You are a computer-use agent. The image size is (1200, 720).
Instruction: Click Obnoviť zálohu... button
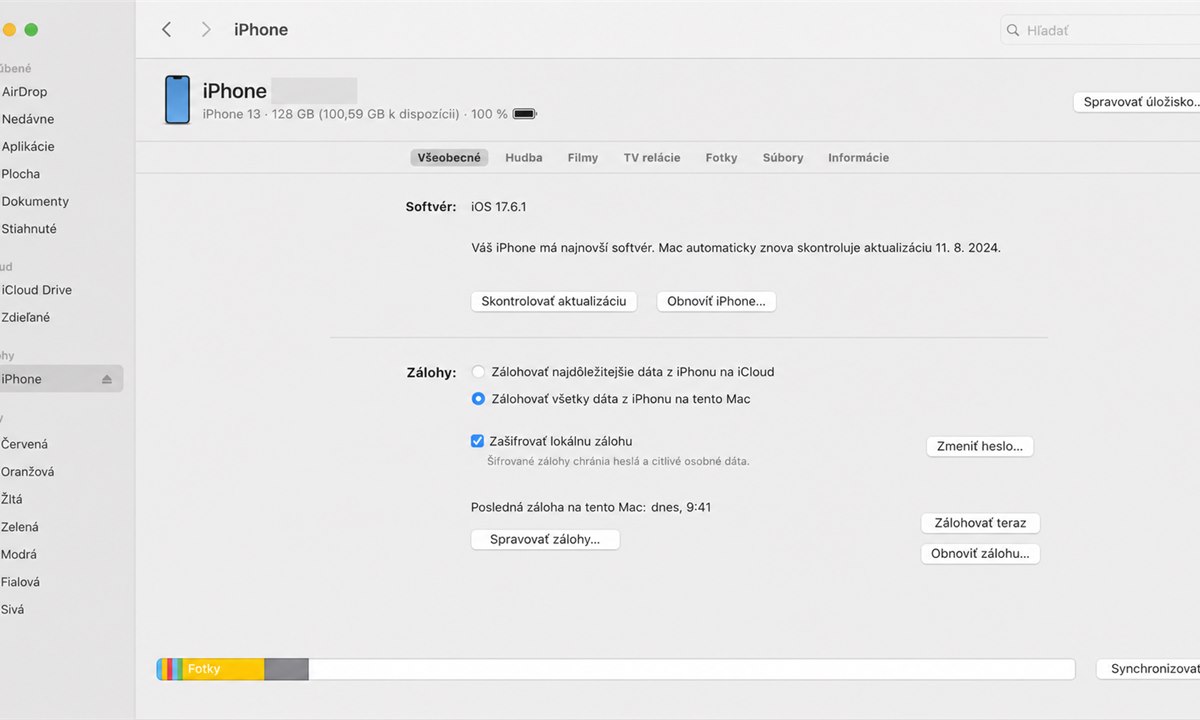click(980, 554)
